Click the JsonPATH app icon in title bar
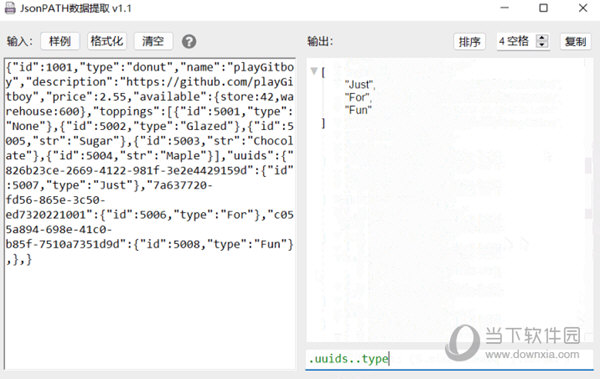 (x=10, y=8)
